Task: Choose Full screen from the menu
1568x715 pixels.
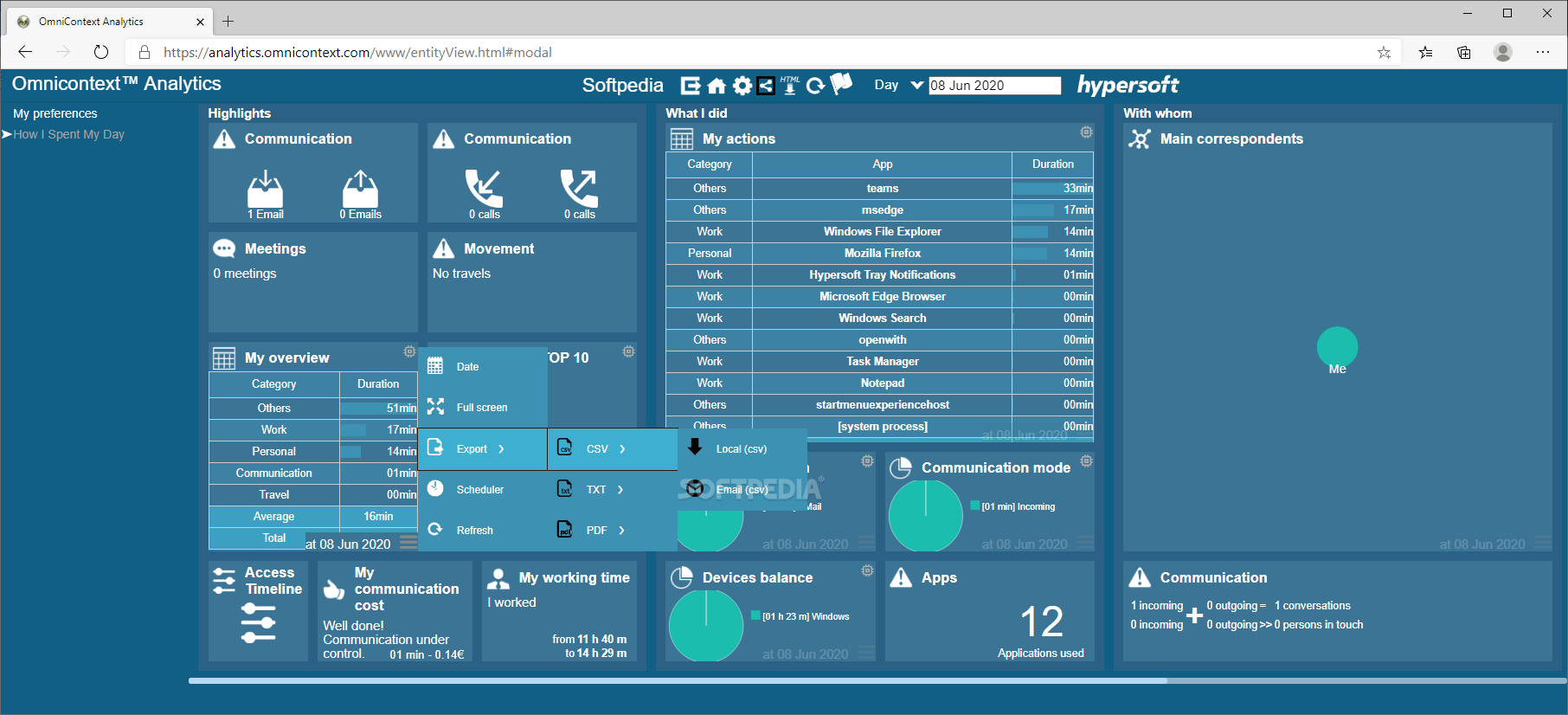Action: [x=483, y=408]
